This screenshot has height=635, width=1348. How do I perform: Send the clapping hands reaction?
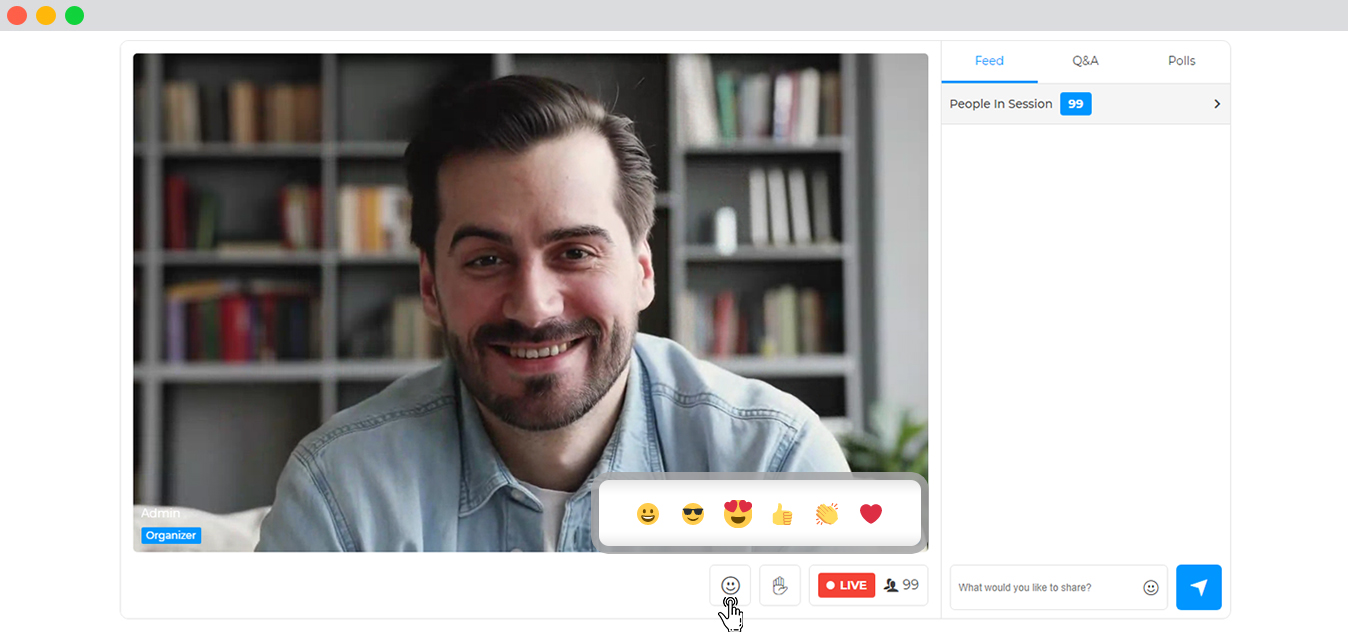(x=826, y=514)
